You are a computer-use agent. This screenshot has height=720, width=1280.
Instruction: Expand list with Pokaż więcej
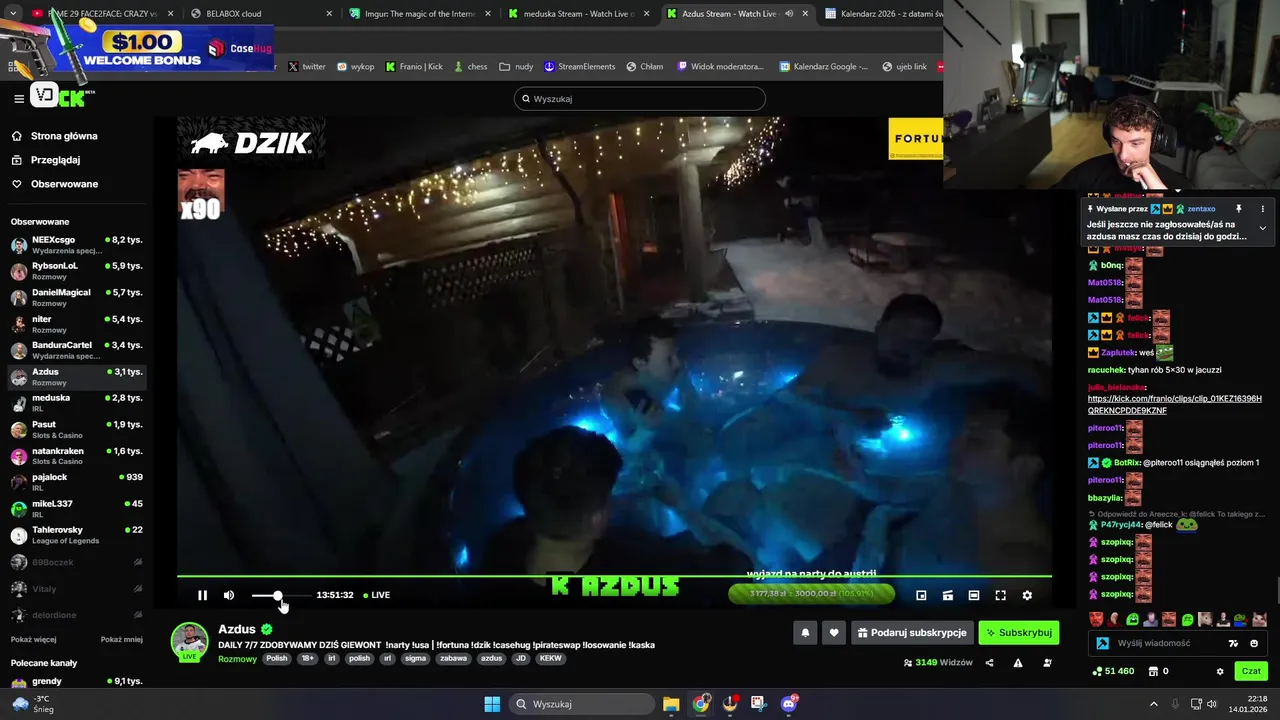click(x=33, y=639)
